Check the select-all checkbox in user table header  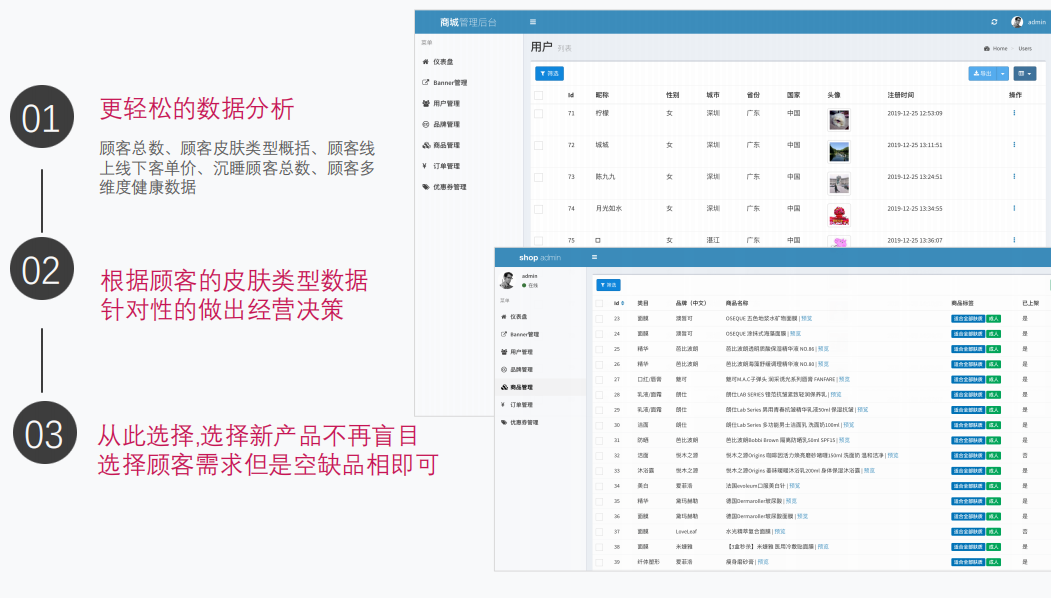click(538, 95)
